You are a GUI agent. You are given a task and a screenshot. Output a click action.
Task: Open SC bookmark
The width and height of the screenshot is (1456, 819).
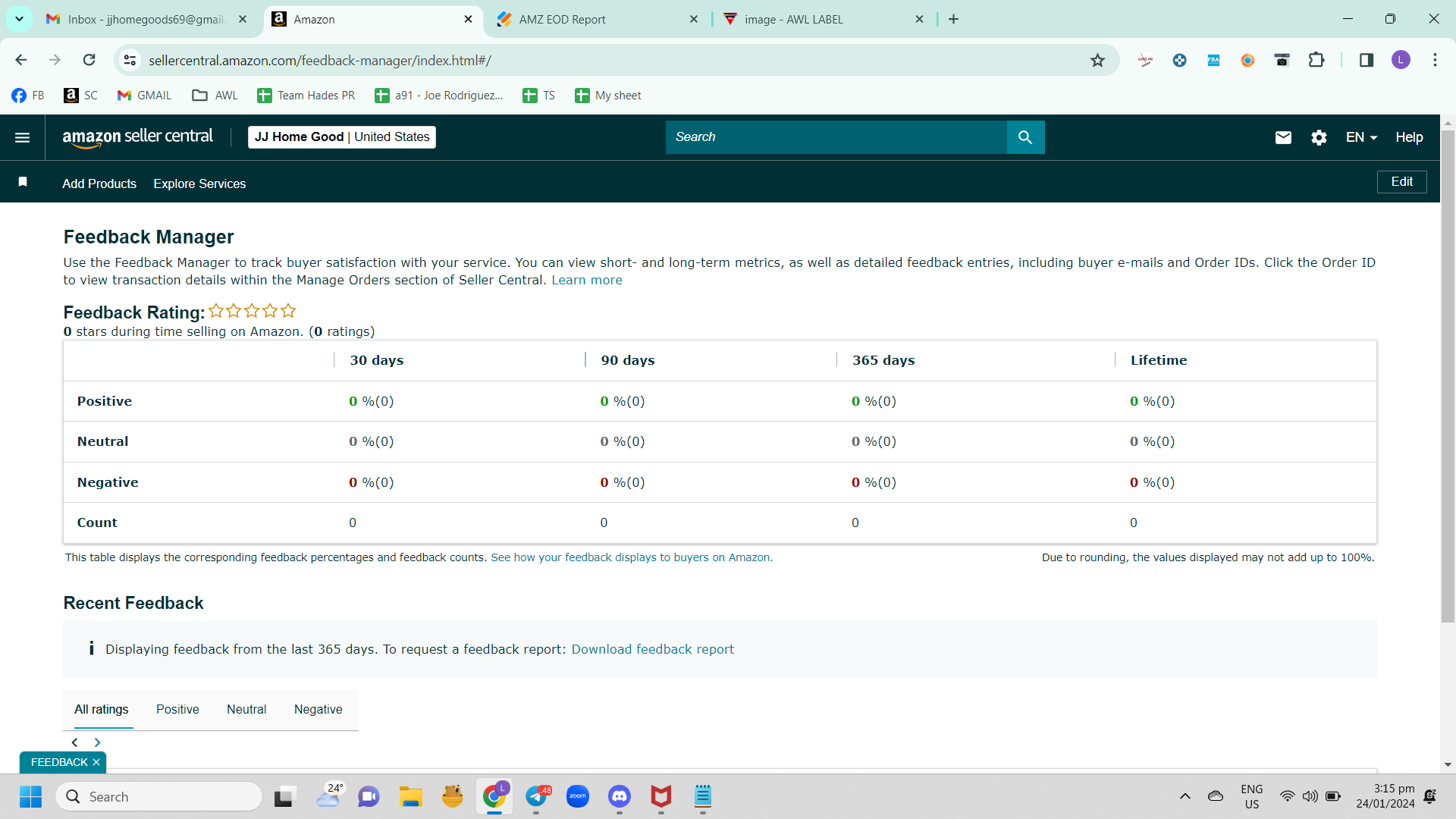(x=80, y=95)
